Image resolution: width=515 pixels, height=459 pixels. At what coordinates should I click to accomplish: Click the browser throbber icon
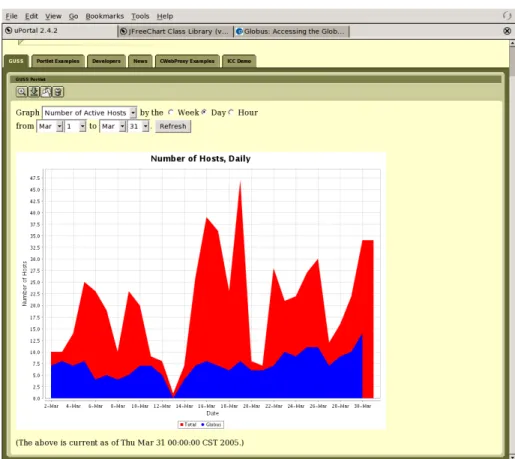click(507, 16)
